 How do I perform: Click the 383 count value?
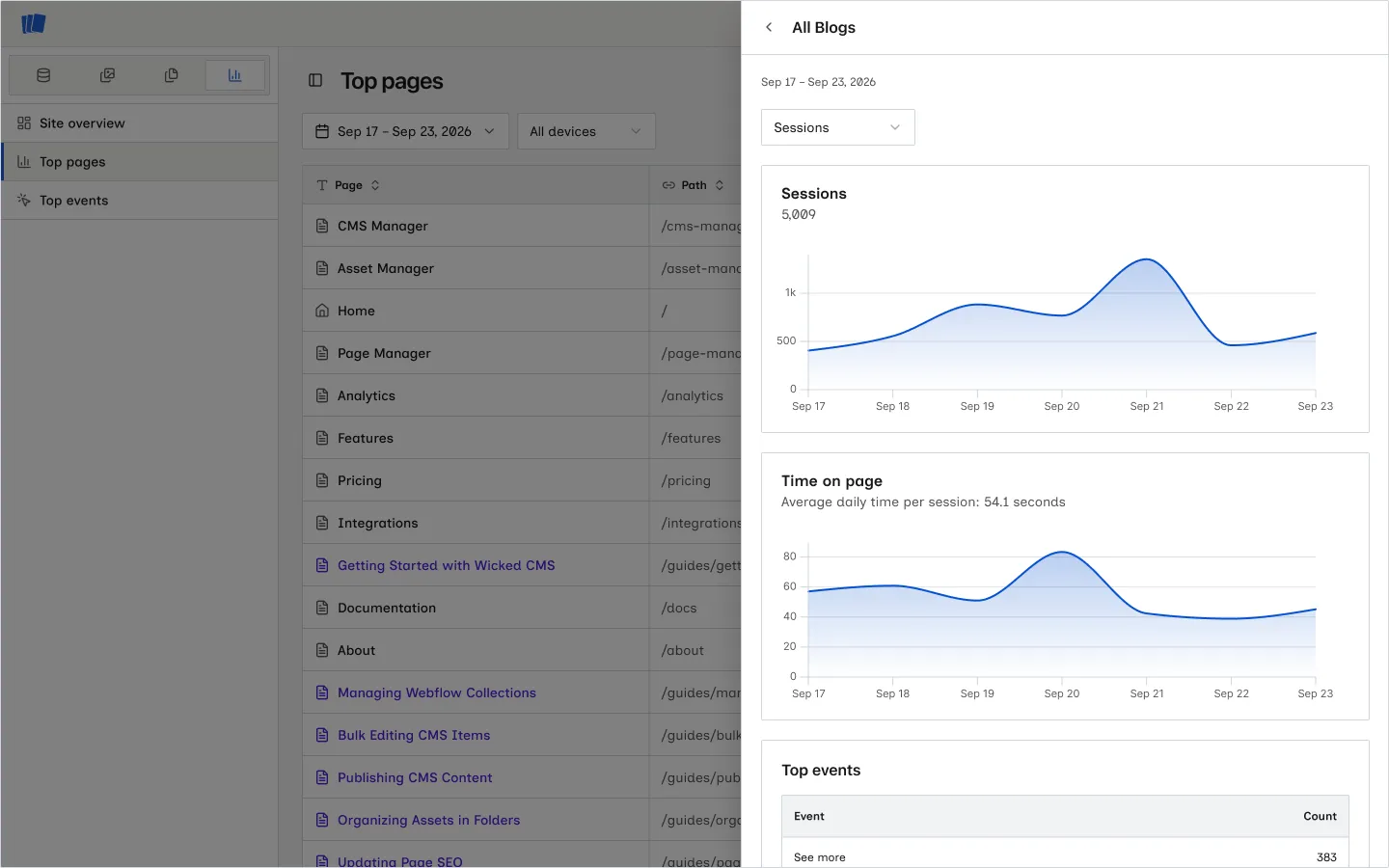1326,856
